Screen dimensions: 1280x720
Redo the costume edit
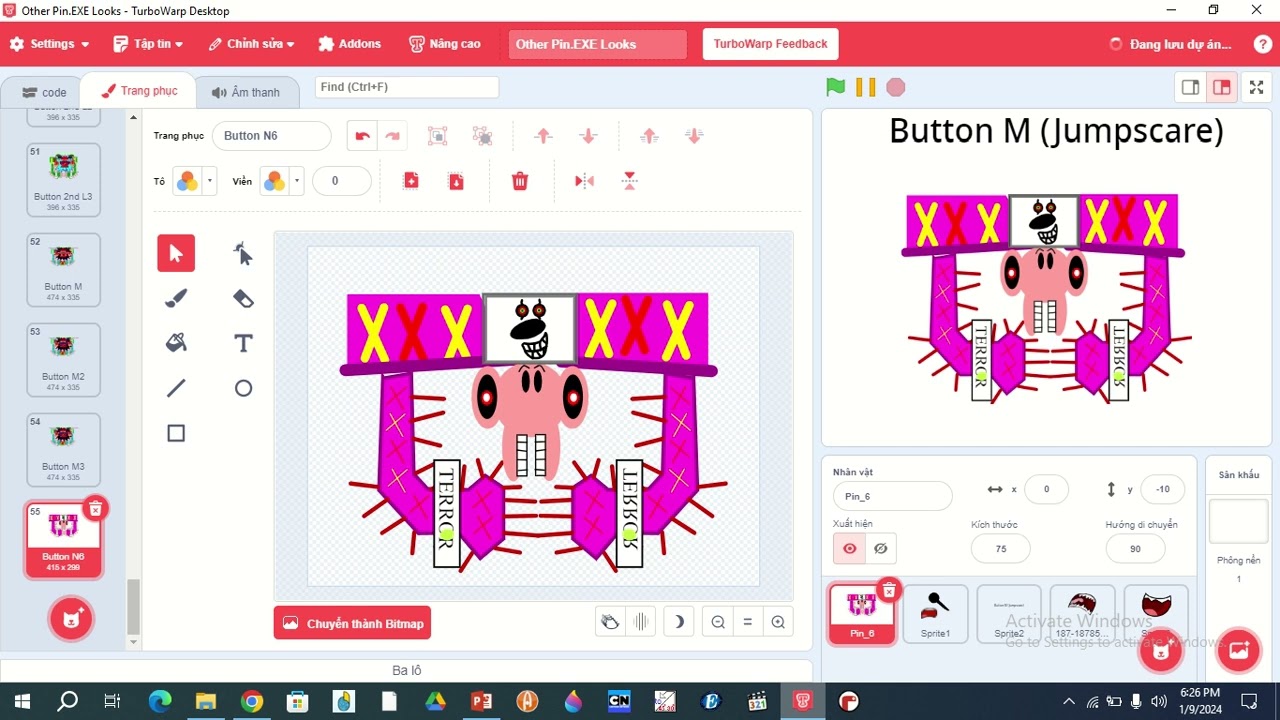[392, 136]
